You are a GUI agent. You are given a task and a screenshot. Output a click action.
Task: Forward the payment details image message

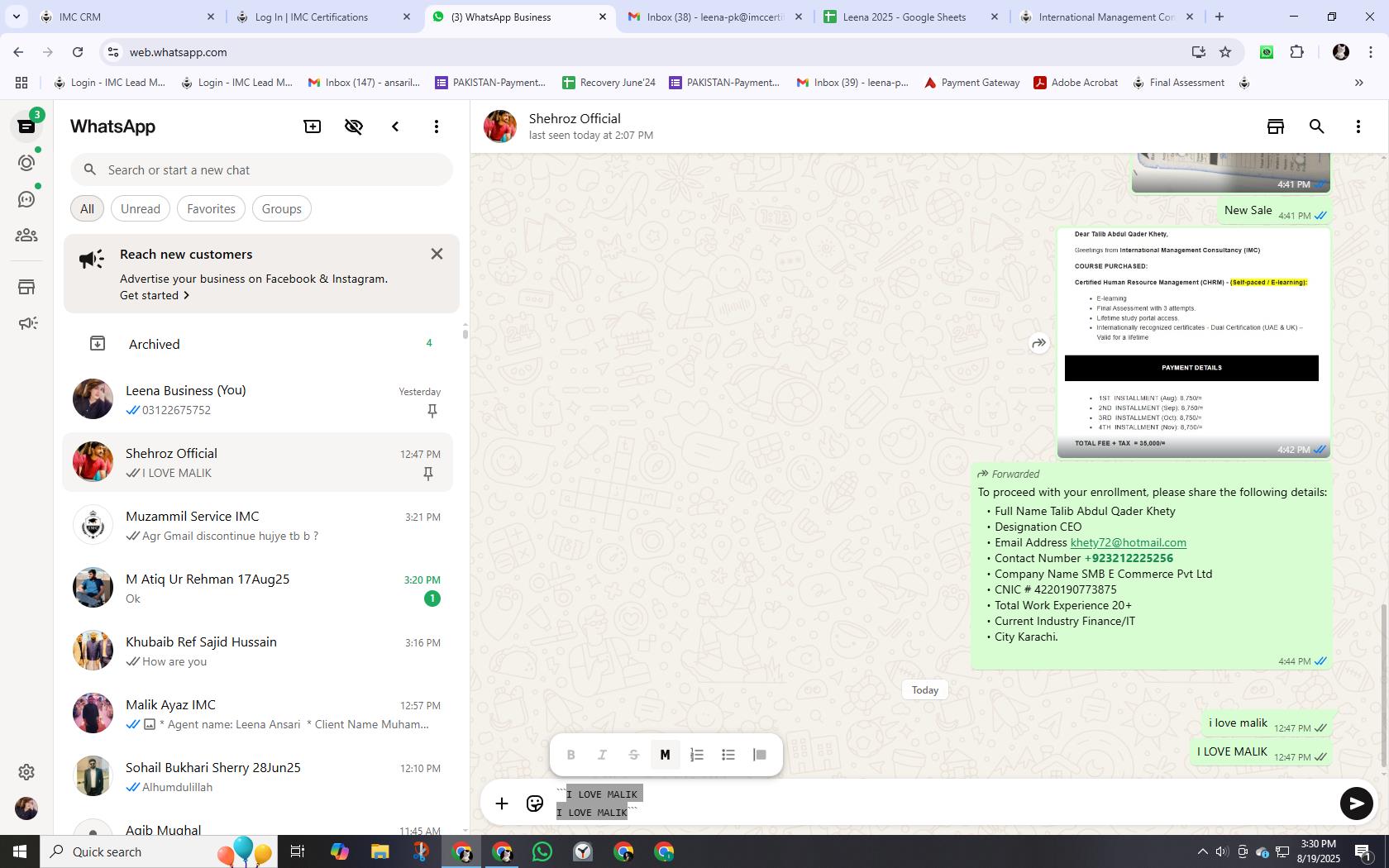[x=1039, y=343]
